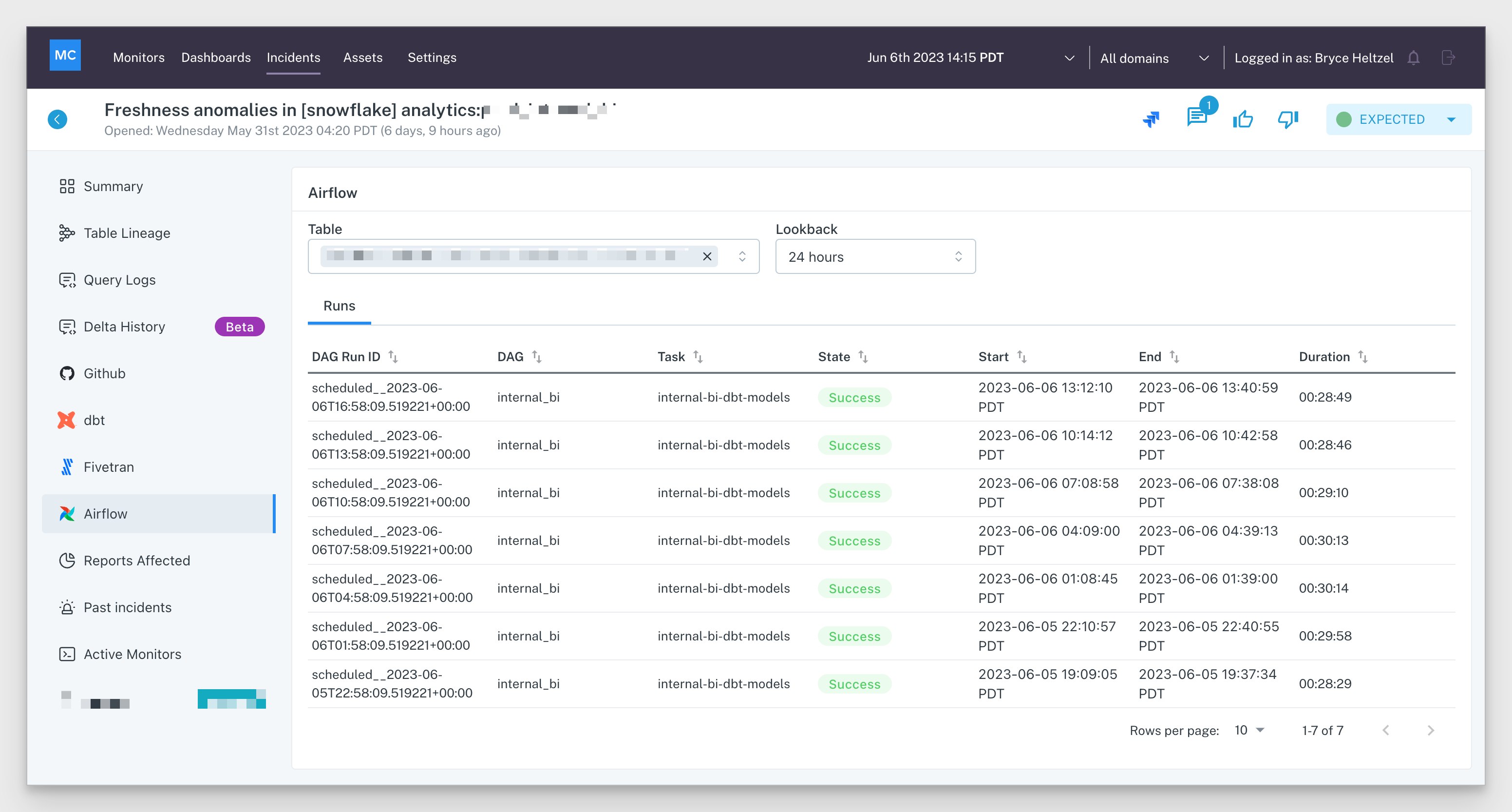Click the blue back arrow button
This screenshot has width=1512, height=812.
[57, 119]
